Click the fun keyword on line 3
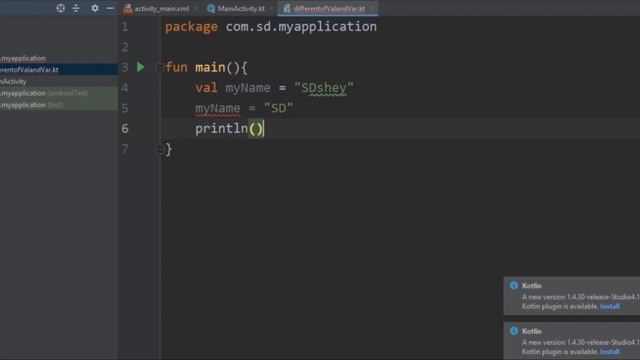Screen dimensions: 640x360 [x=176, y=67]
